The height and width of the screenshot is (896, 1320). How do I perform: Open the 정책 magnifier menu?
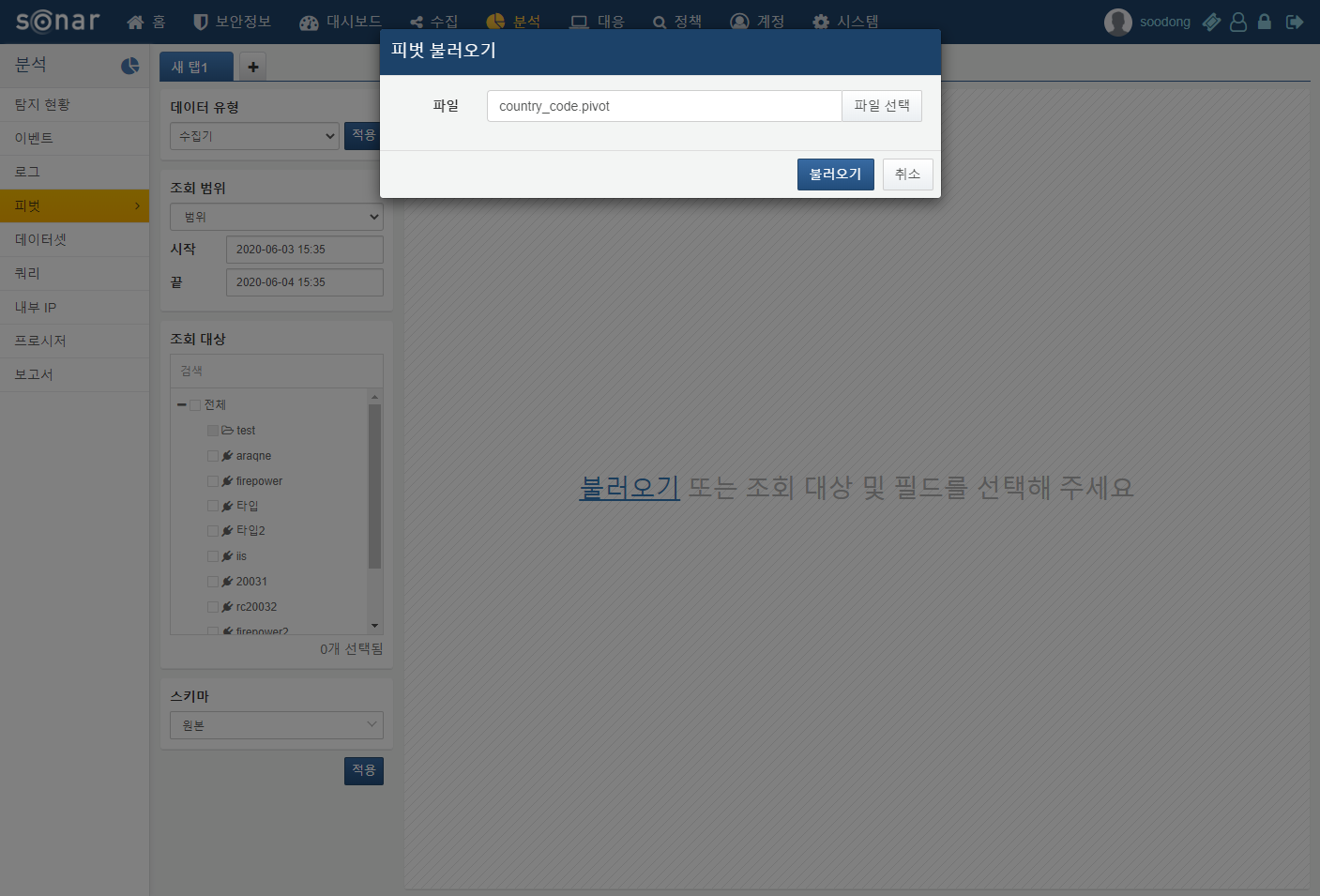tap(677, 22)
